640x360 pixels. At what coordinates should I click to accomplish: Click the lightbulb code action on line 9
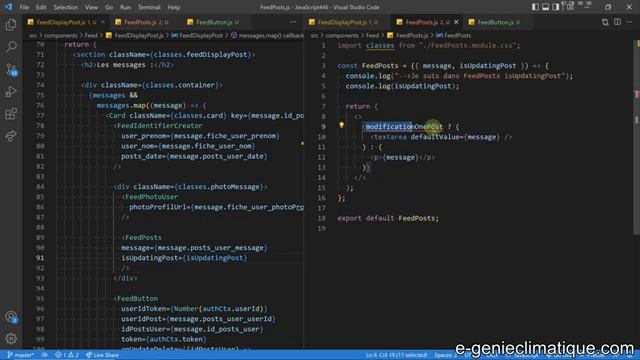tap(342, 126)
